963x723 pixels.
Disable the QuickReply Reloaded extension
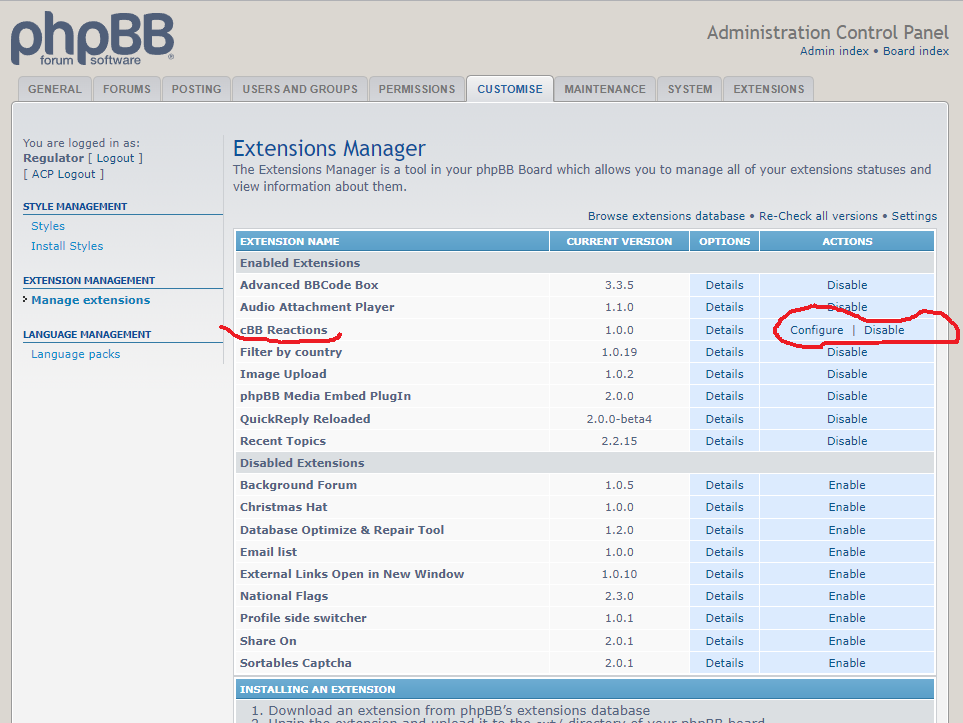pyautogui.click(x=847, y=419)
